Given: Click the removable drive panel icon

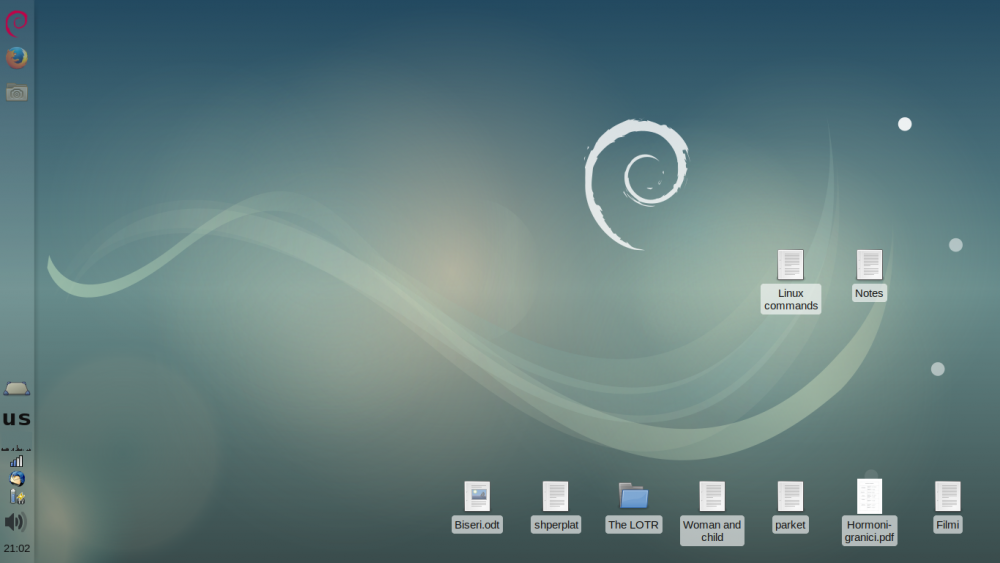Looking at the screenshot, I should click(17, 388).
